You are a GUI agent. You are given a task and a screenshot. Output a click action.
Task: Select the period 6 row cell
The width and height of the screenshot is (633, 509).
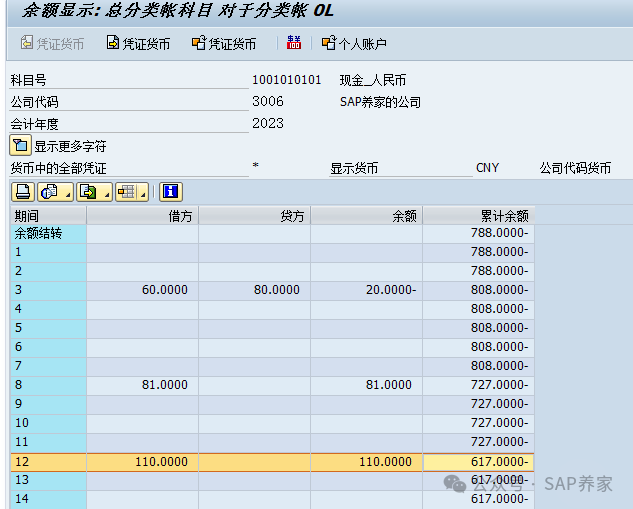(48, 347)
